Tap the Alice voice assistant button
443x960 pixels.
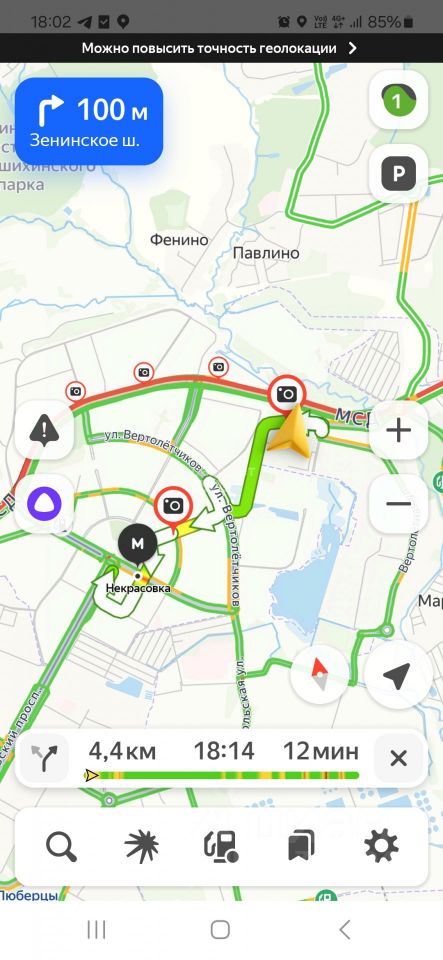click(44, 503)
